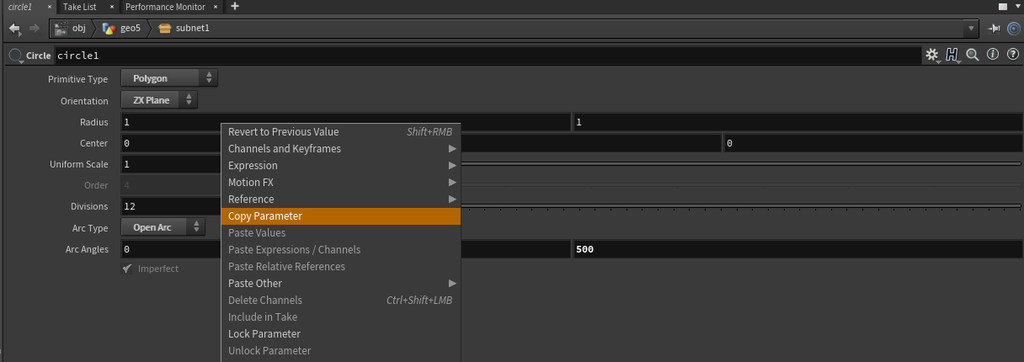
Task: Click the Uniform Scale label
Action: (79, 164)
